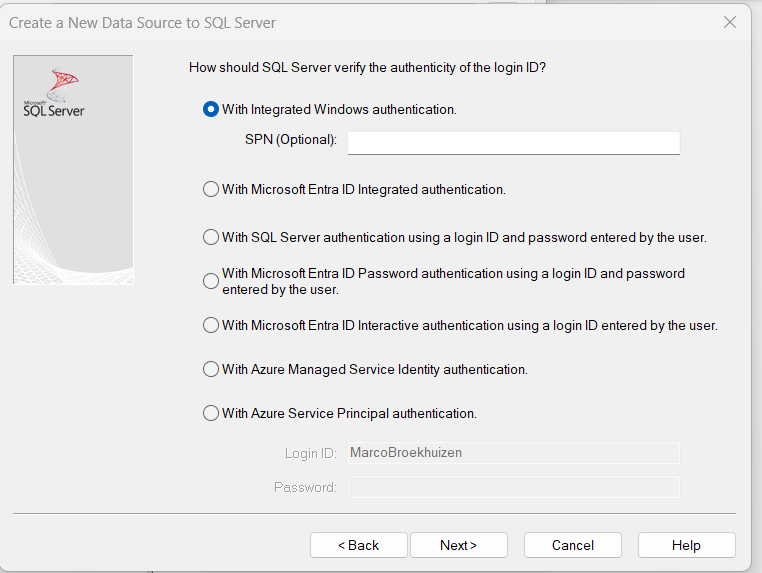Open Help for this dialog
This screenshot has width=762, height=573.
686,545
